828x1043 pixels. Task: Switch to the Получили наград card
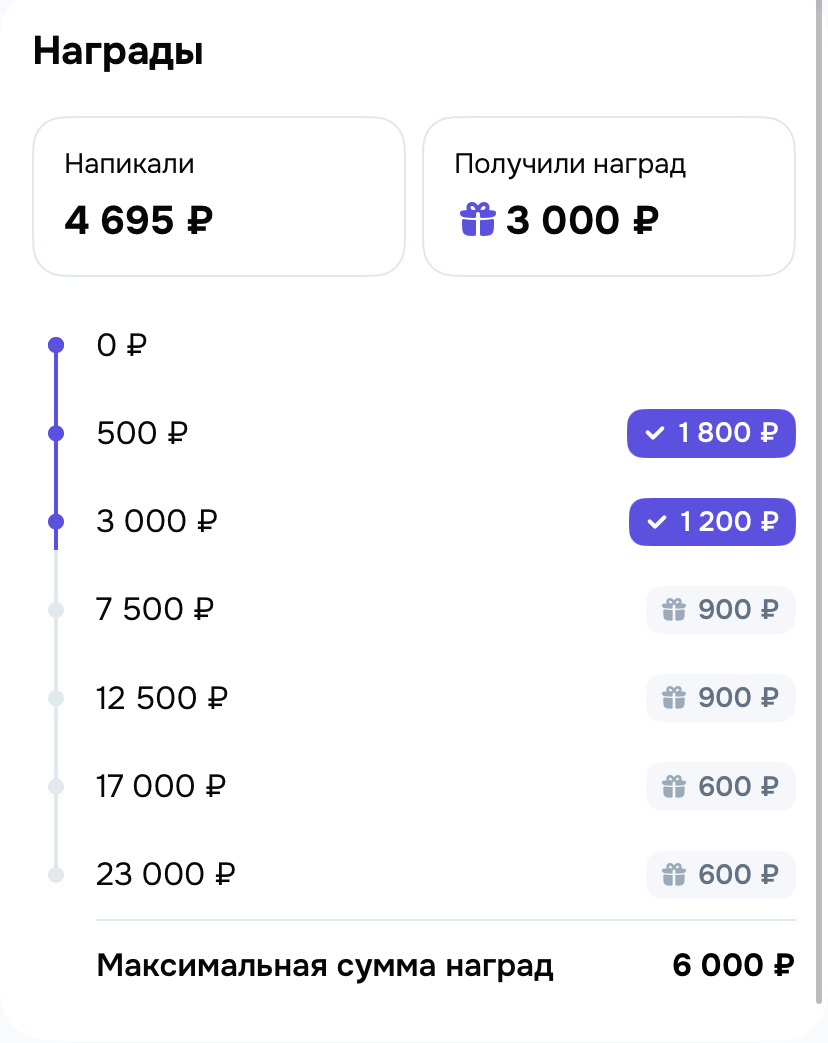(x=608, y=196)
